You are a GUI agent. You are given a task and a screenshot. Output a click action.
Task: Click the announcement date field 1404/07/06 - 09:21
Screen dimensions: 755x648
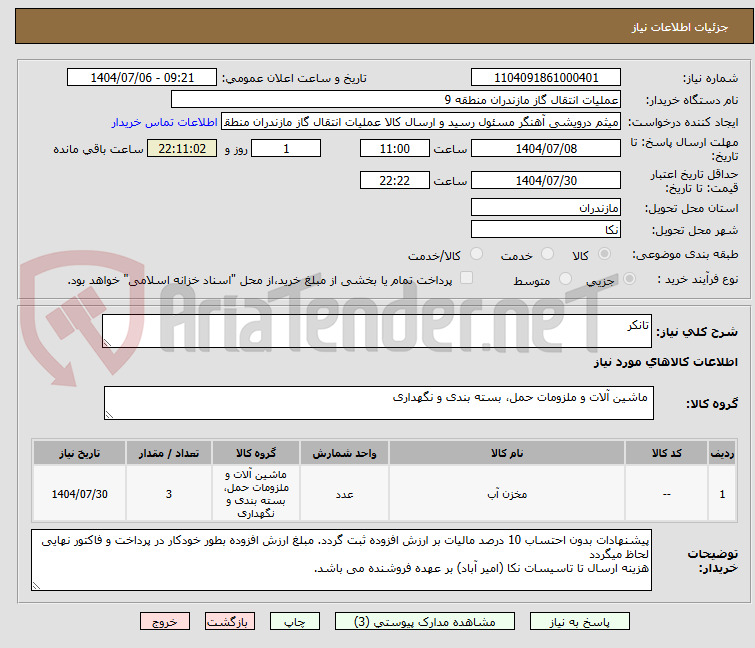pyautogui.click(x=142, y=78)
